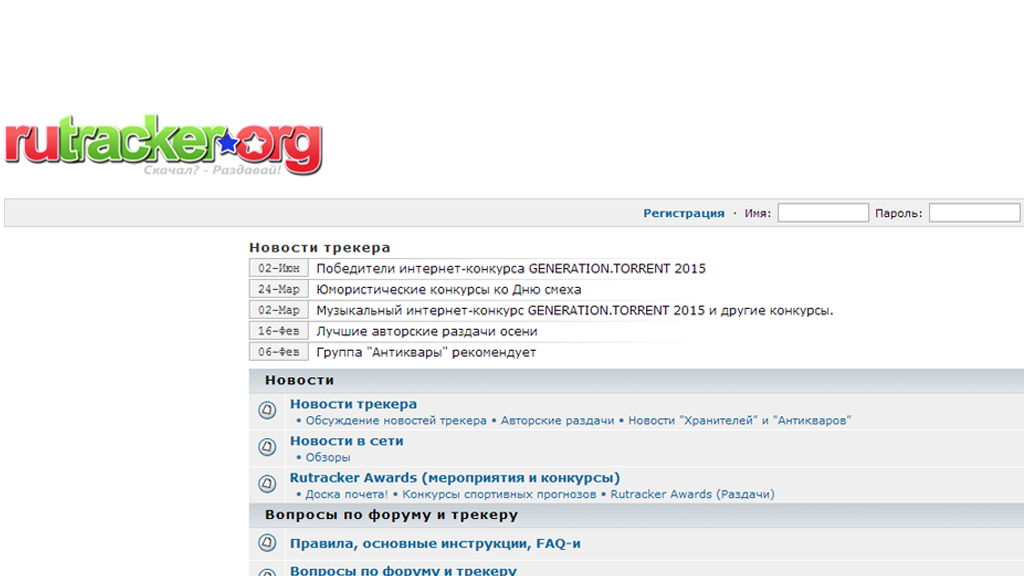The width and height of the screenshot is (1024, 576).
Task: Open subforum Обсуждение новостей трекера
Action: coord(396,421)
